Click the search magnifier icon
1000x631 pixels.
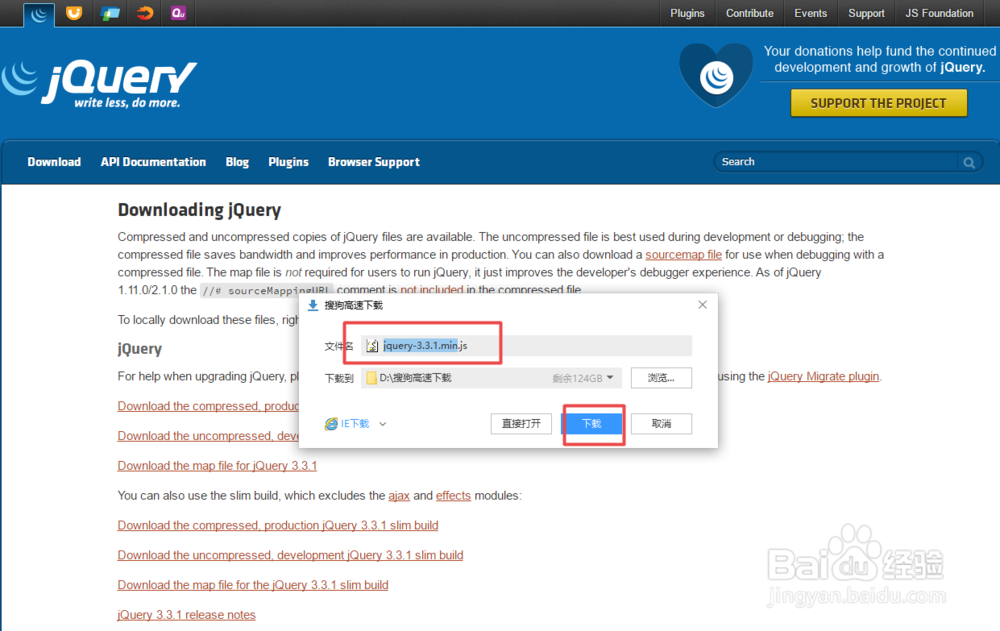(969, 163)
